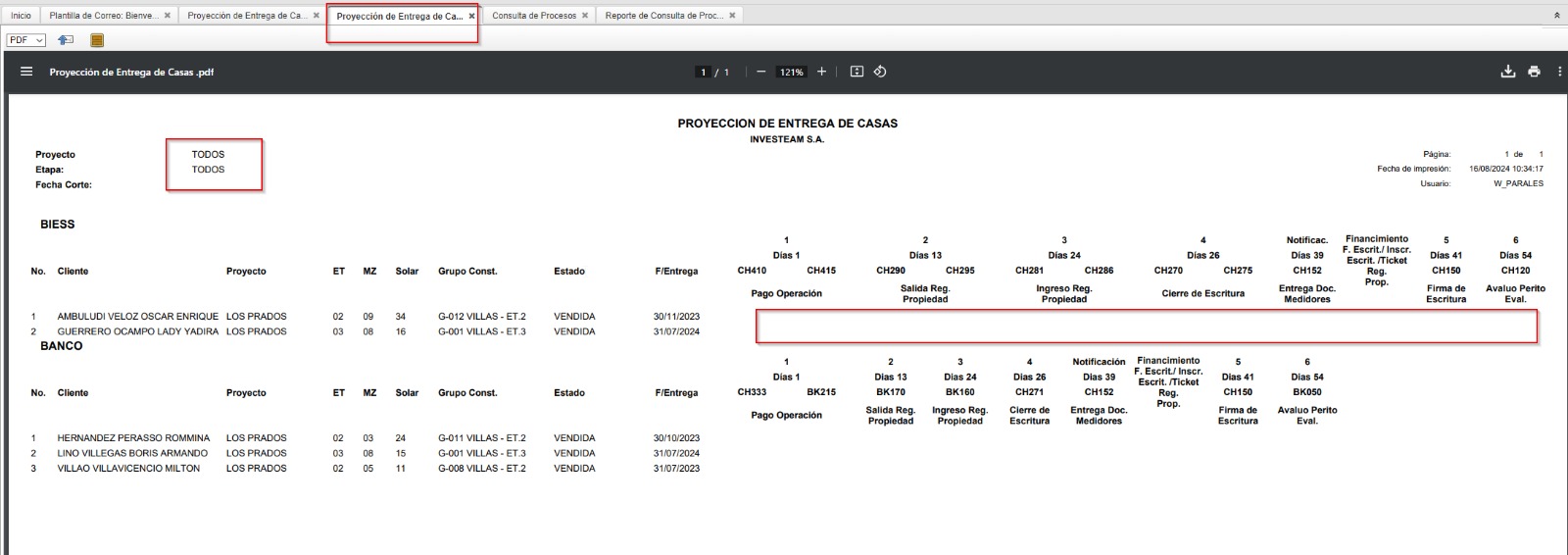The height and width of the screenshot is (555, 1568).
Task: Close the Consulta de Procesos tab
Action: [x=585, y=16]
